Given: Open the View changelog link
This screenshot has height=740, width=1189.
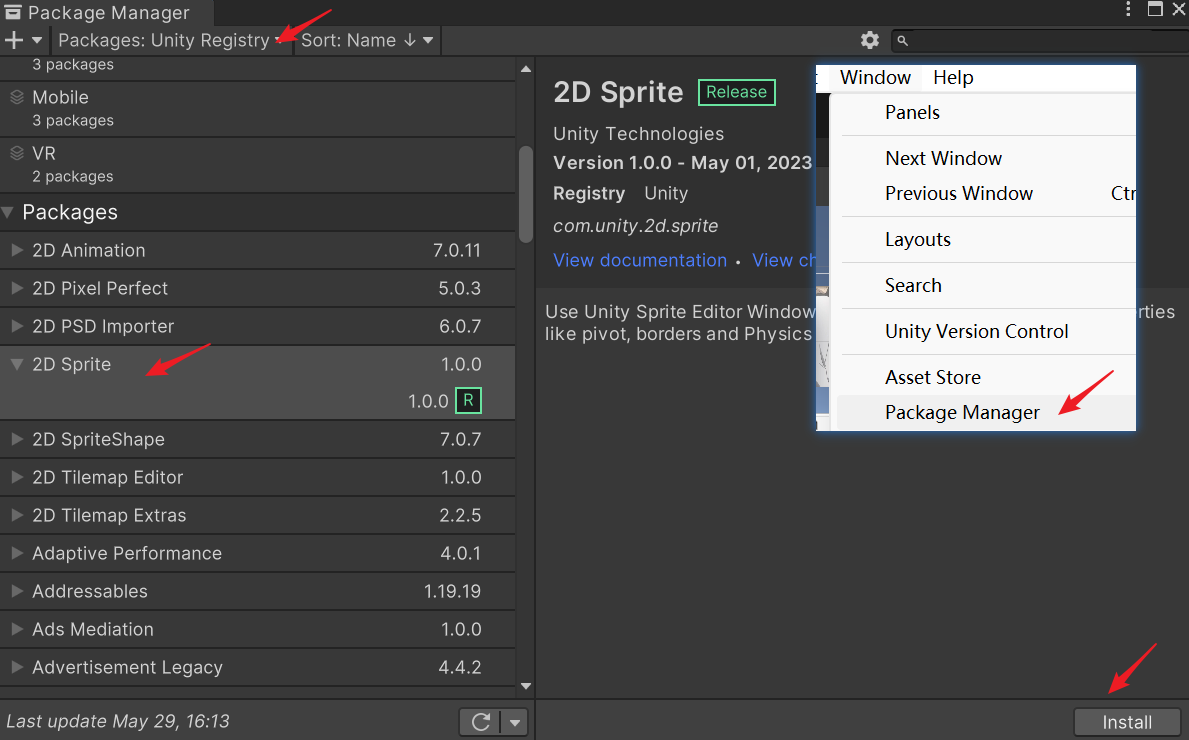Looking at the screenshot, I should pos(784,260).
